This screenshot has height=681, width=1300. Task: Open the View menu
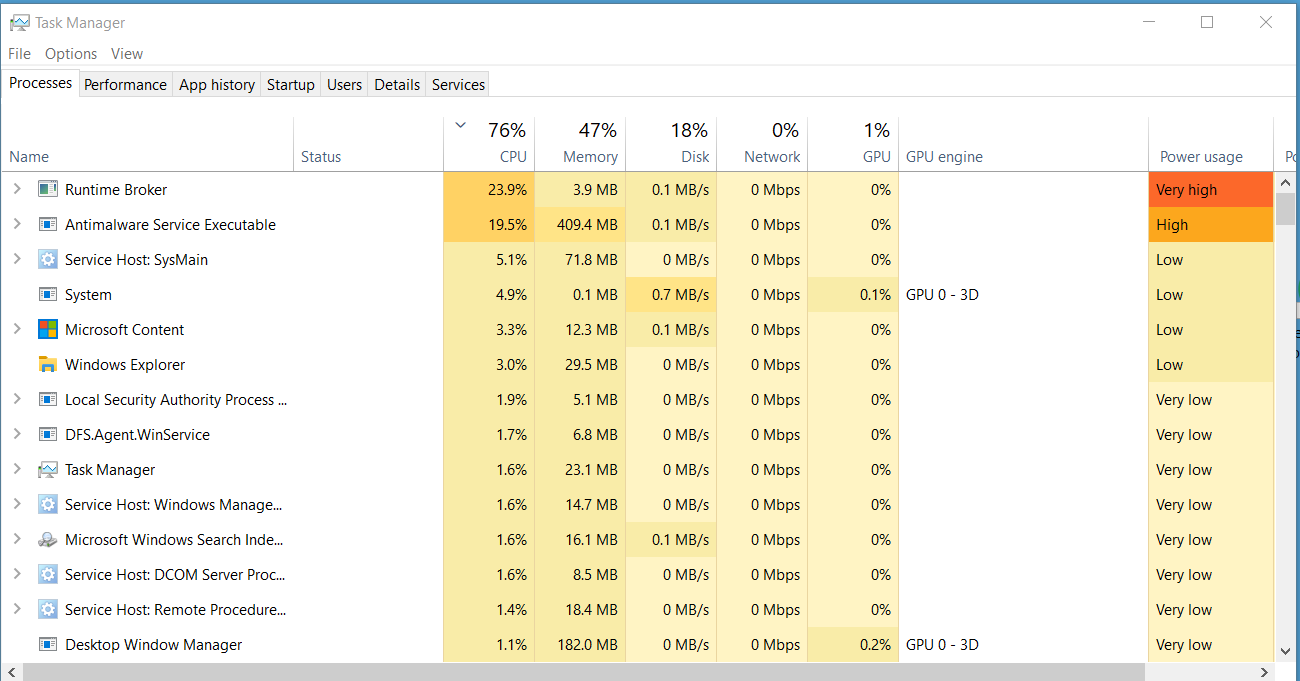click(127, 53)
